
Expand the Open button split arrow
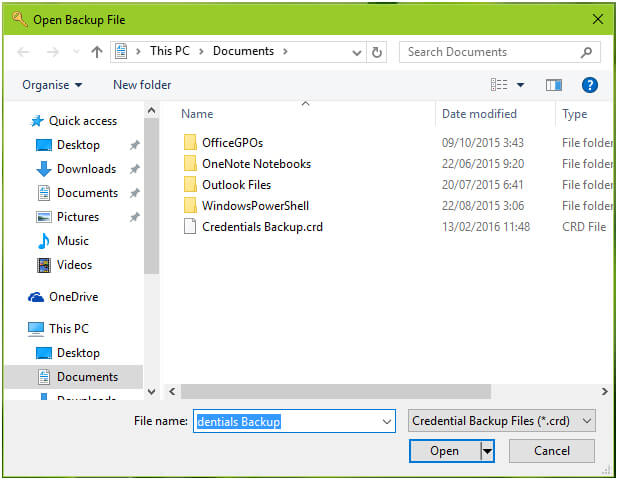coord(488,451)
